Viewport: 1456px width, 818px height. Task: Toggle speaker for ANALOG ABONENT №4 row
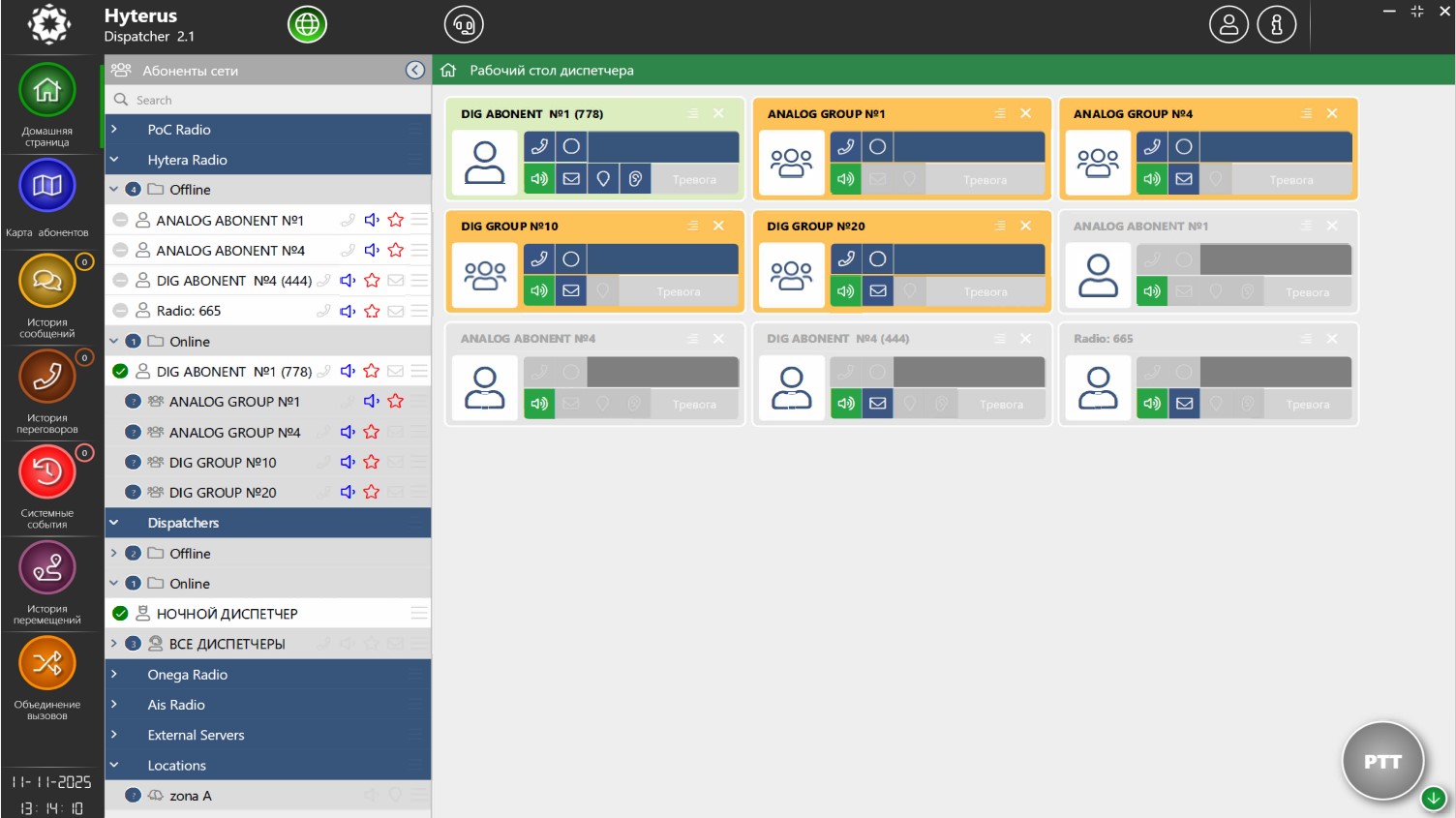point(372,250)
